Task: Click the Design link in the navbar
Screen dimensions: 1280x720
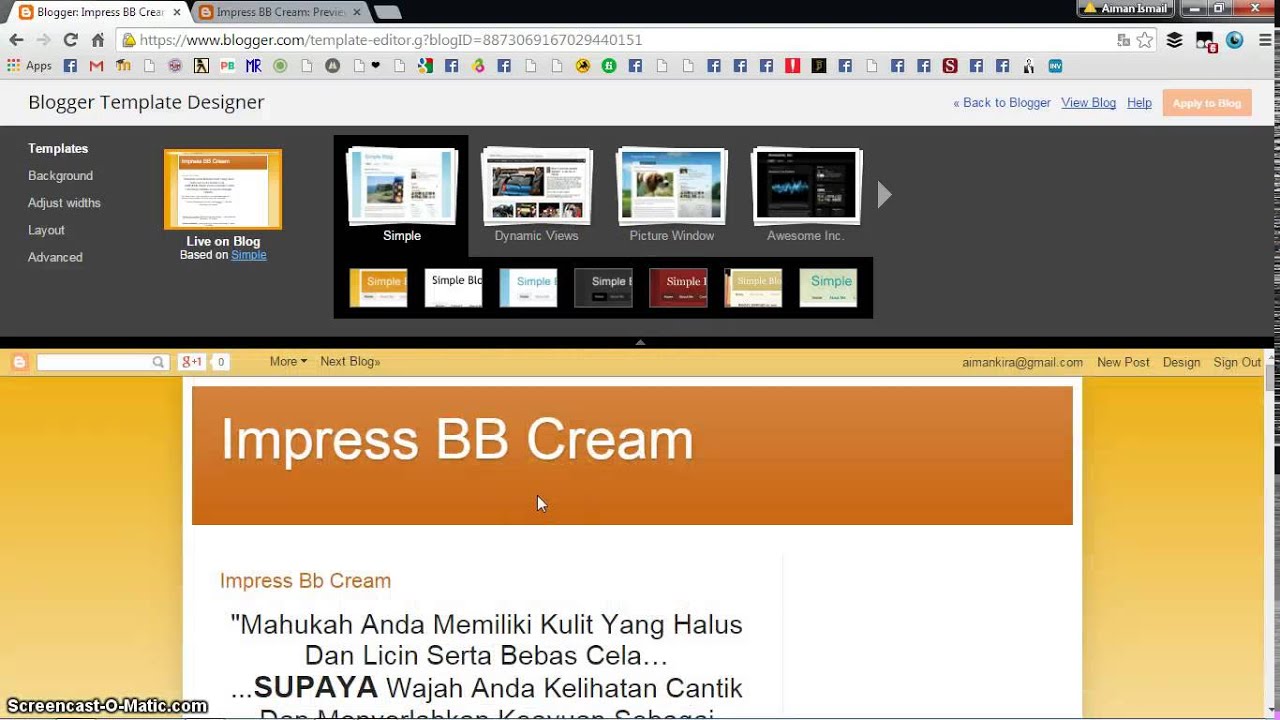Action: (x=1181, y=362)
